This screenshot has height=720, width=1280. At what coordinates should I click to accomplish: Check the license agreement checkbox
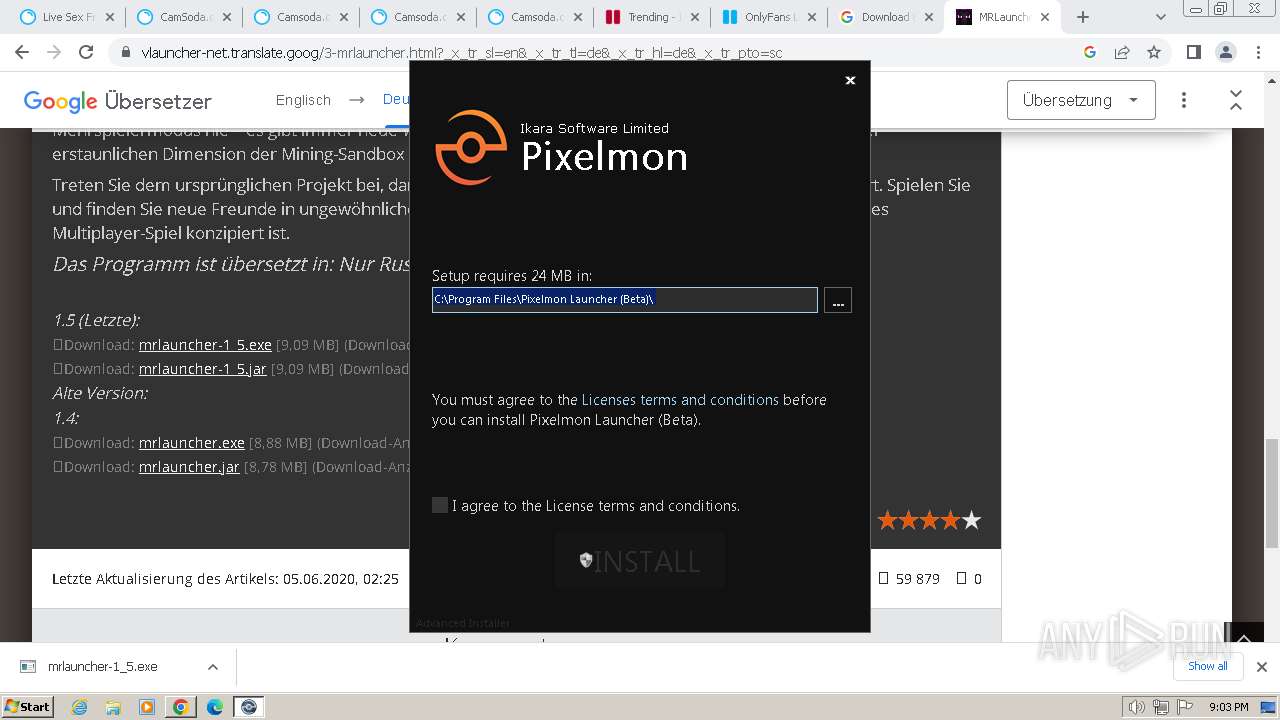click(440, 505)
